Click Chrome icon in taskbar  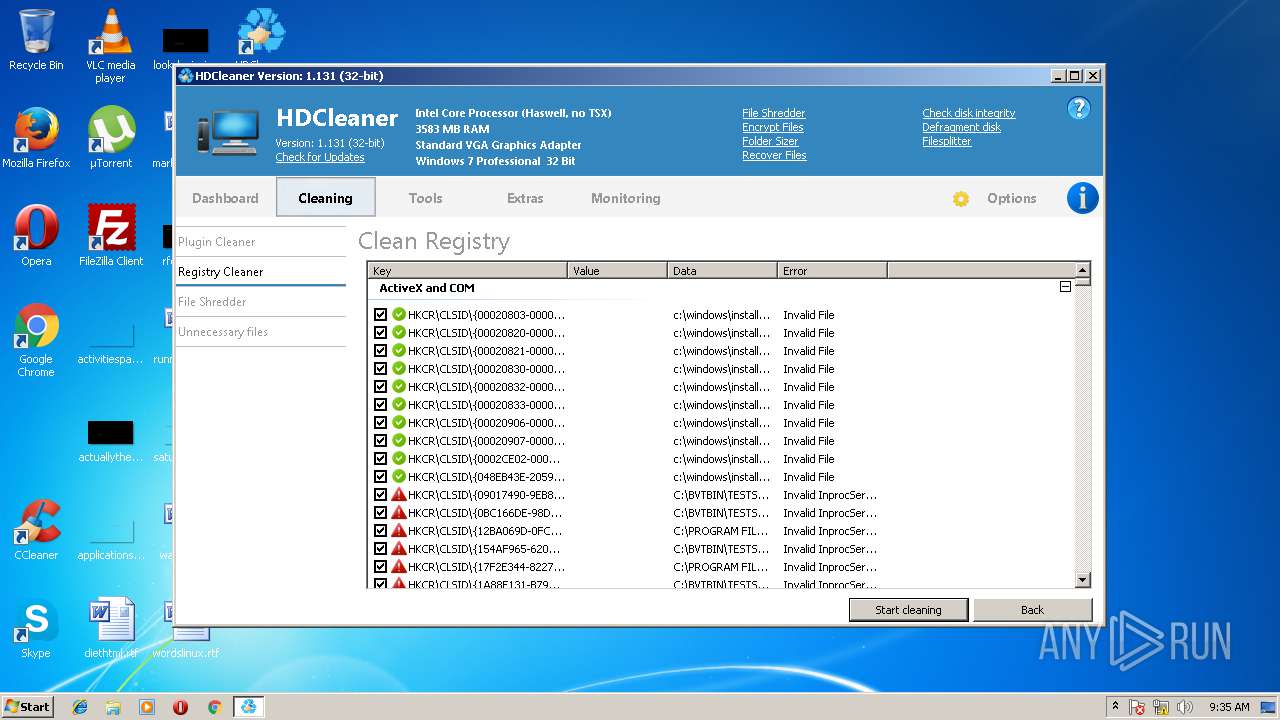click(214, 707)
